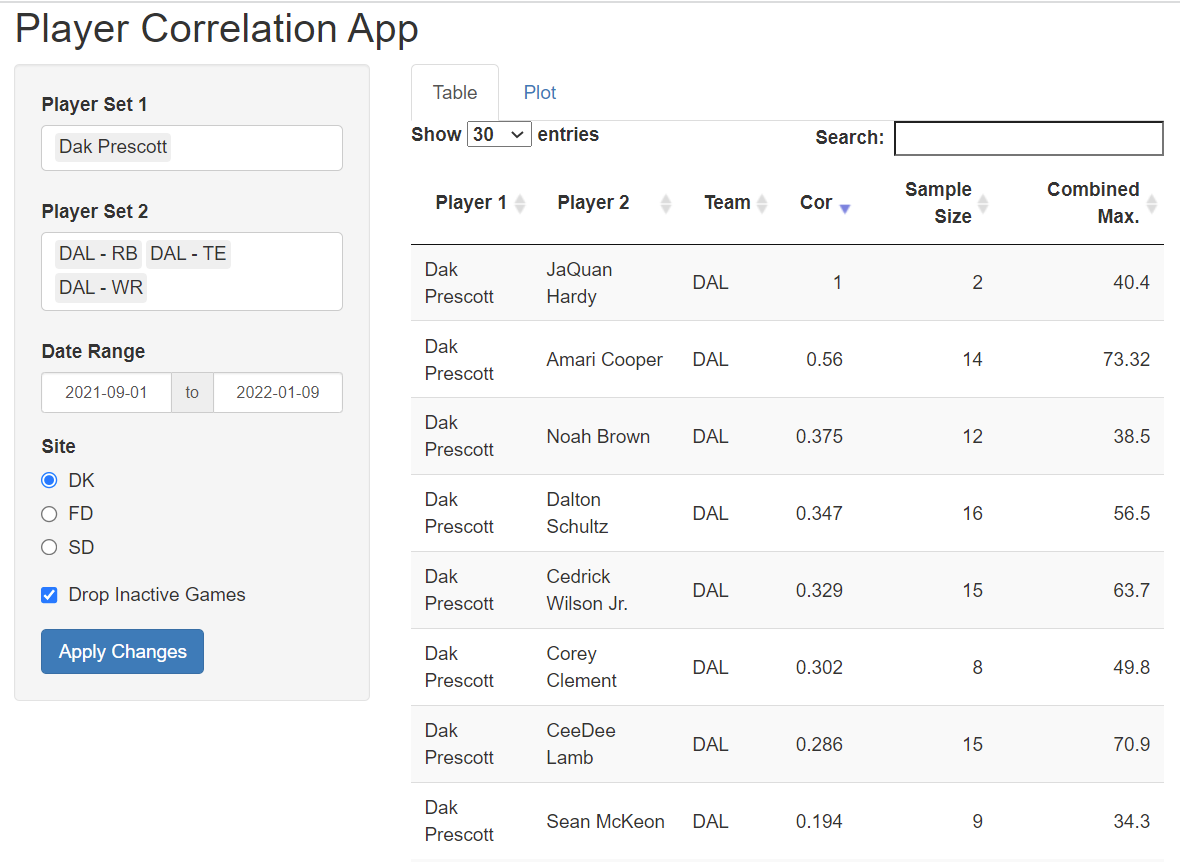
Task: Open the Player Set 1 selector
Action: [x=192, y=148]
